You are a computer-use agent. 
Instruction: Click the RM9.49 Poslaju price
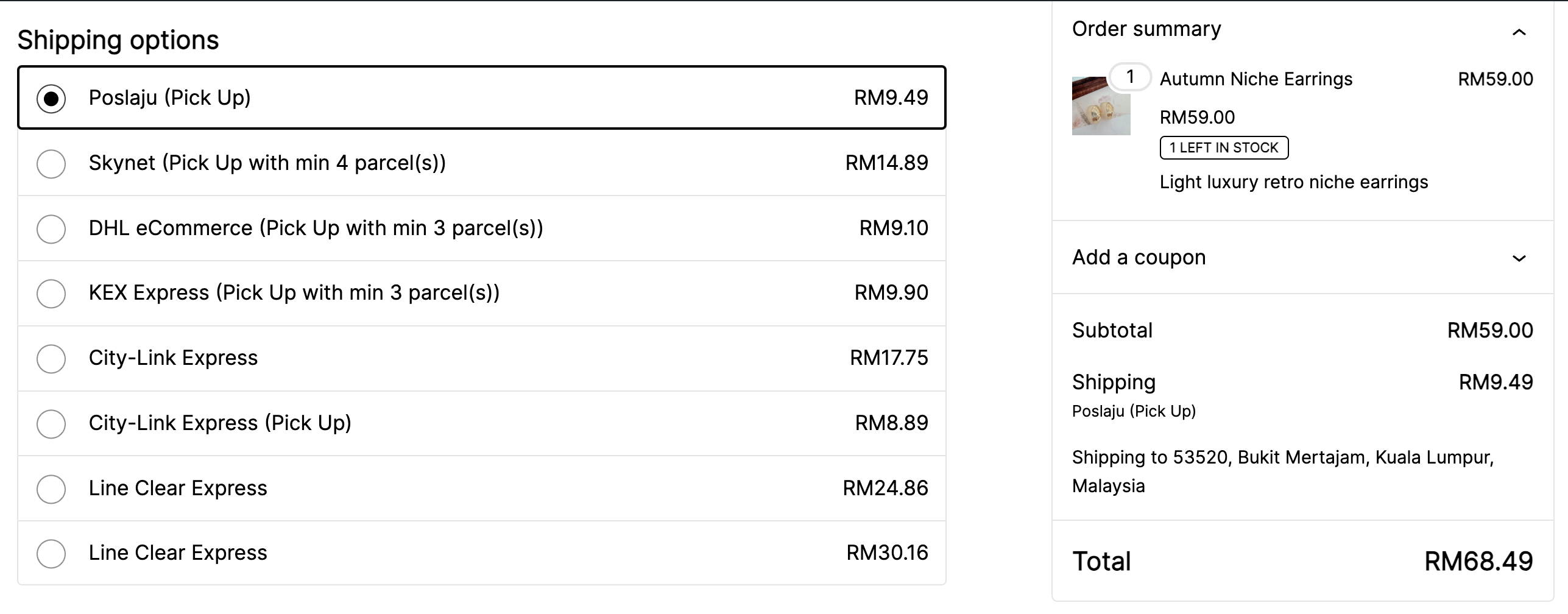tap(891, 97)
